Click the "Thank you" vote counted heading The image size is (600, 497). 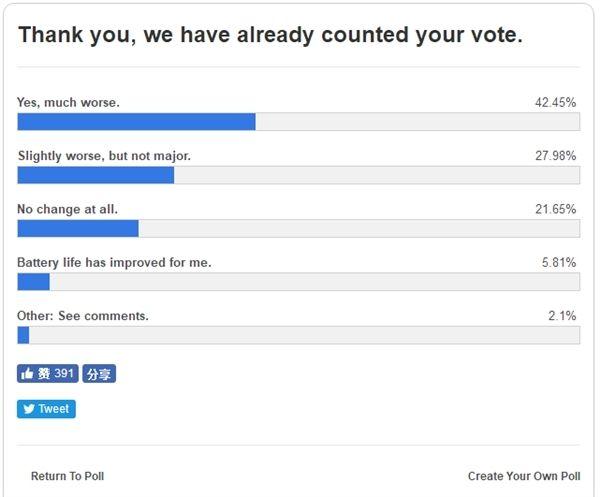click(270, 35)
